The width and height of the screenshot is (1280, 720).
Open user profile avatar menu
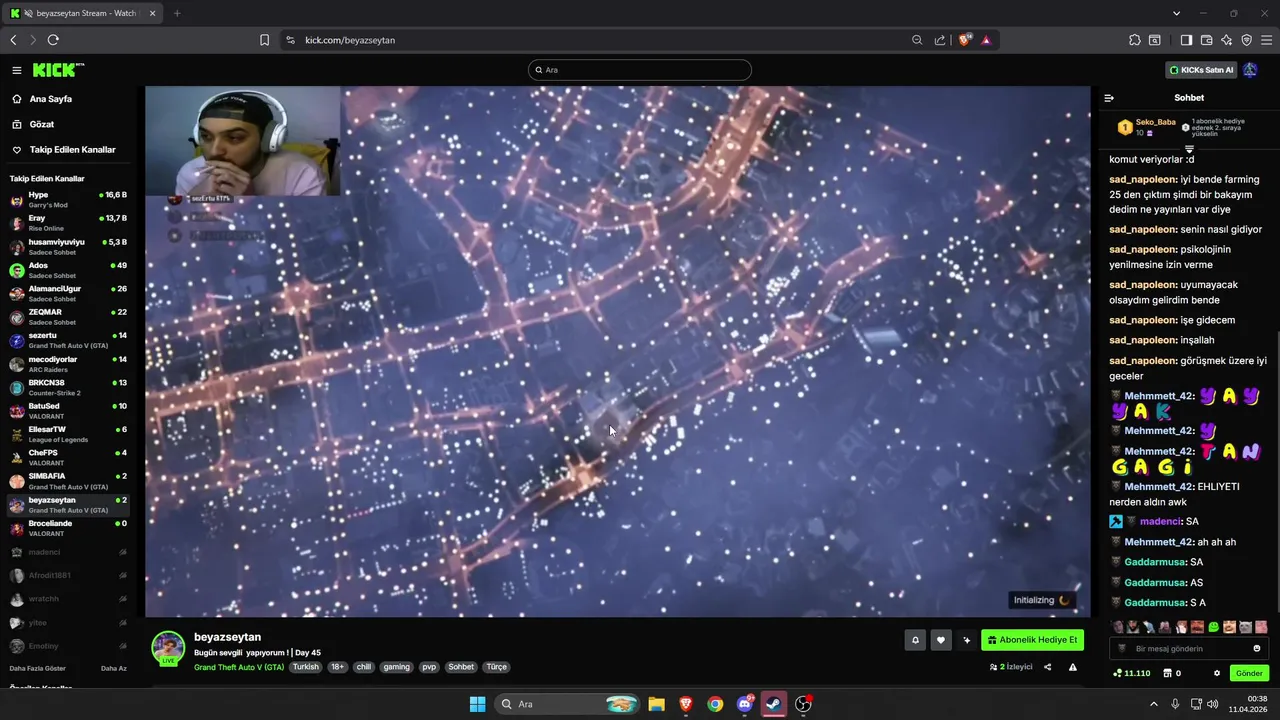click(x=1250, y=70)
